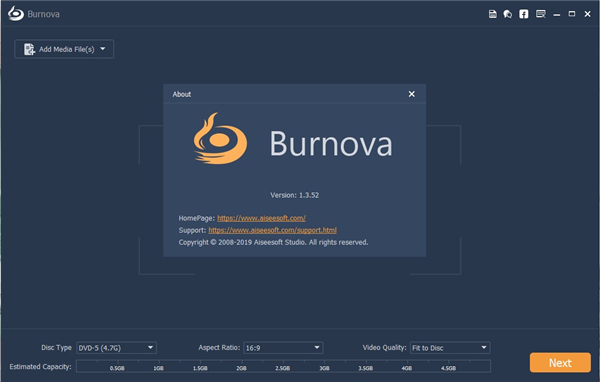Click the Aspect Ratio label
Viewport: 600px width, 382px height.
(219, 348)
